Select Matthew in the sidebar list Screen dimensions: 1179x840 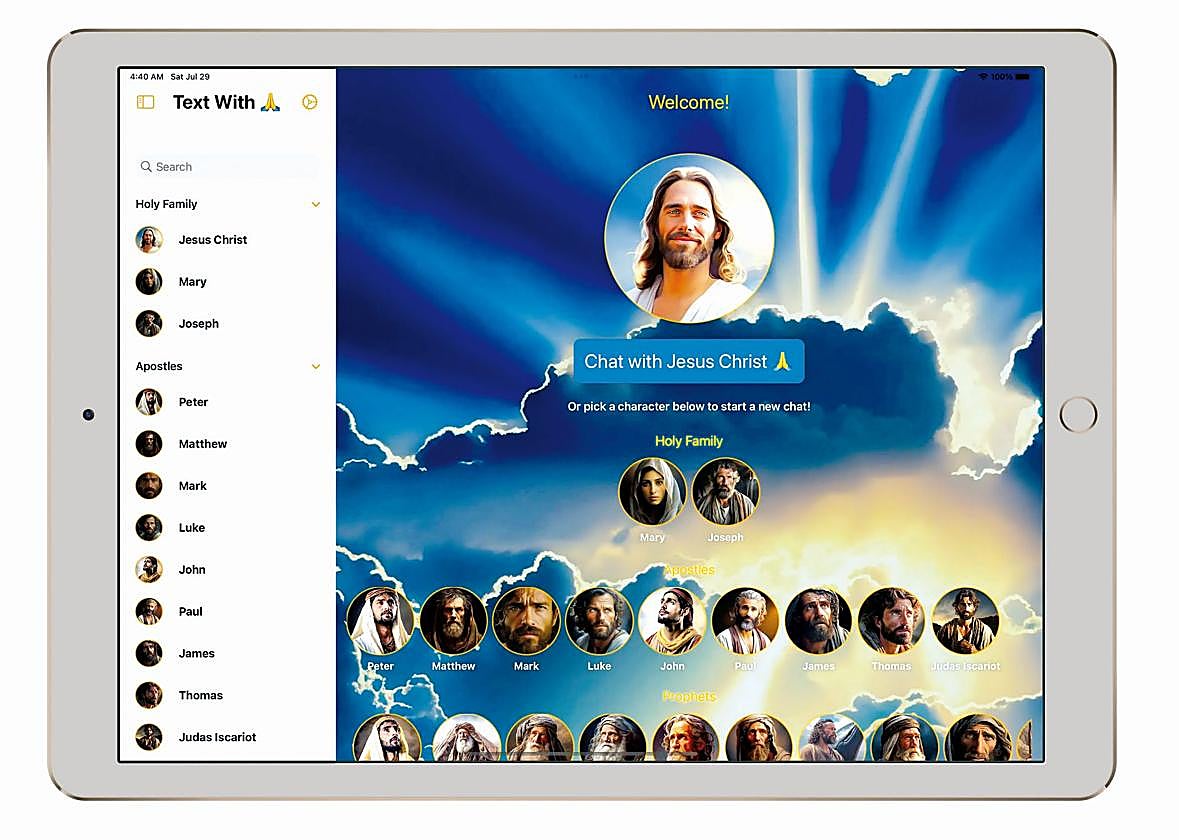point(202,444)
